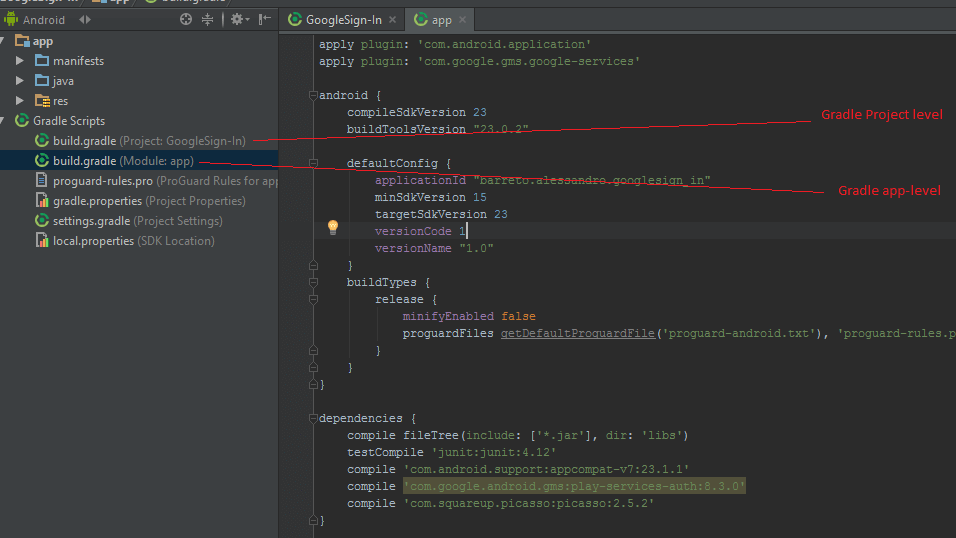Click the Android robot view icon
This screenshot has height=538, width=956.
pyautogui.click(x=11, y=20)
